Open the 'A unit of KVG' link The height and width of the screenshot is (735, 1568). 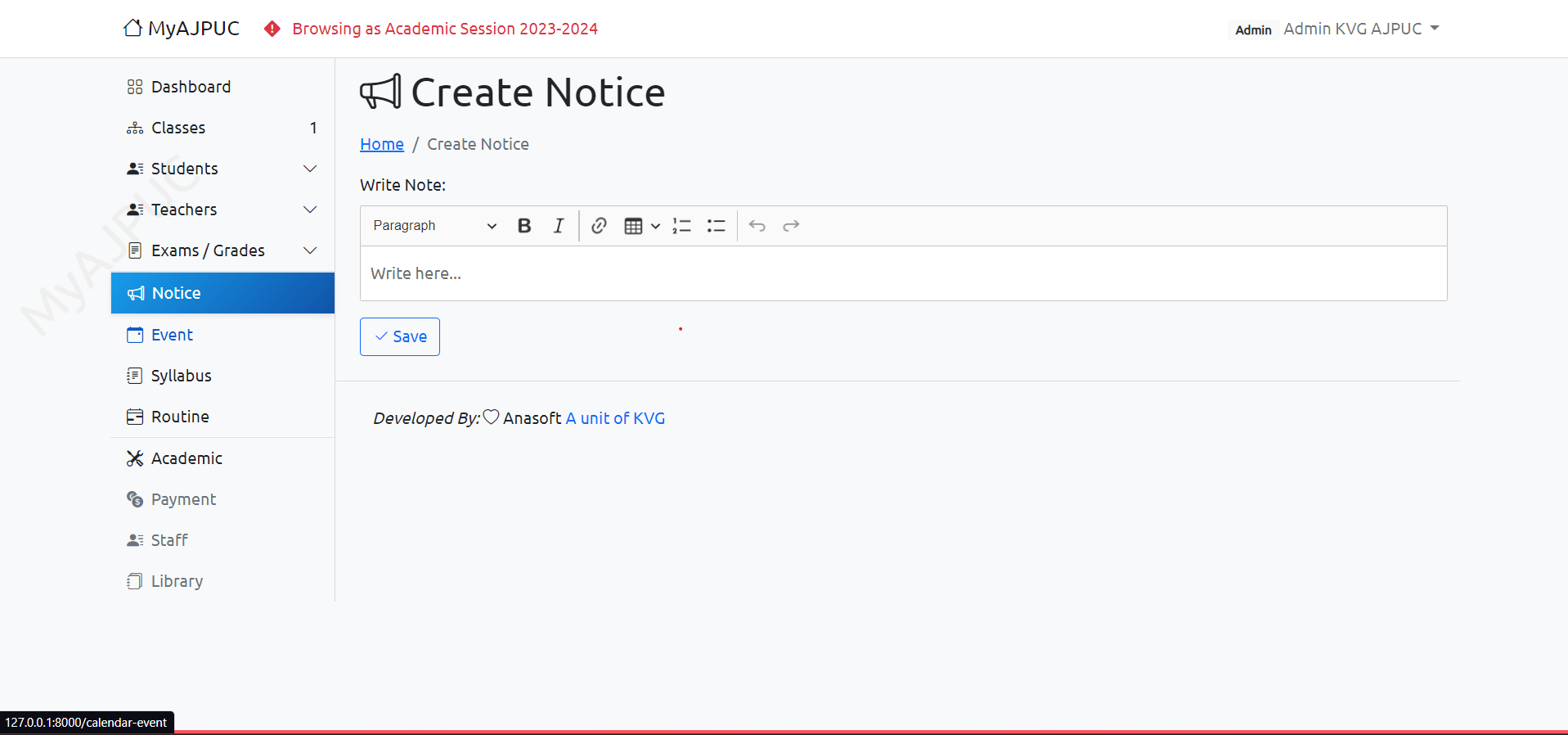[x=615, y=418]
